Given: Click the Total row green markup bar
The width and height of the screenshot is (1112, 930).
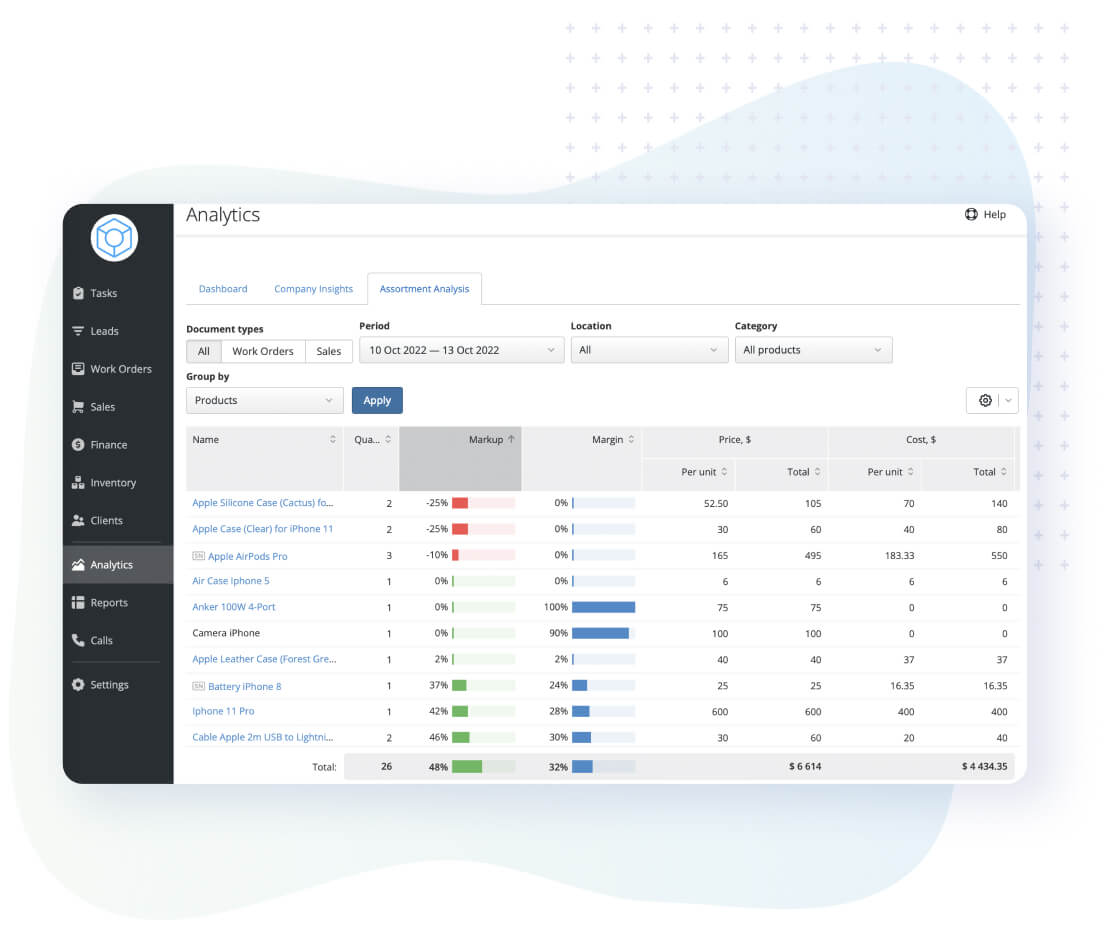Looking at the screenshot, I should (467, 767).
